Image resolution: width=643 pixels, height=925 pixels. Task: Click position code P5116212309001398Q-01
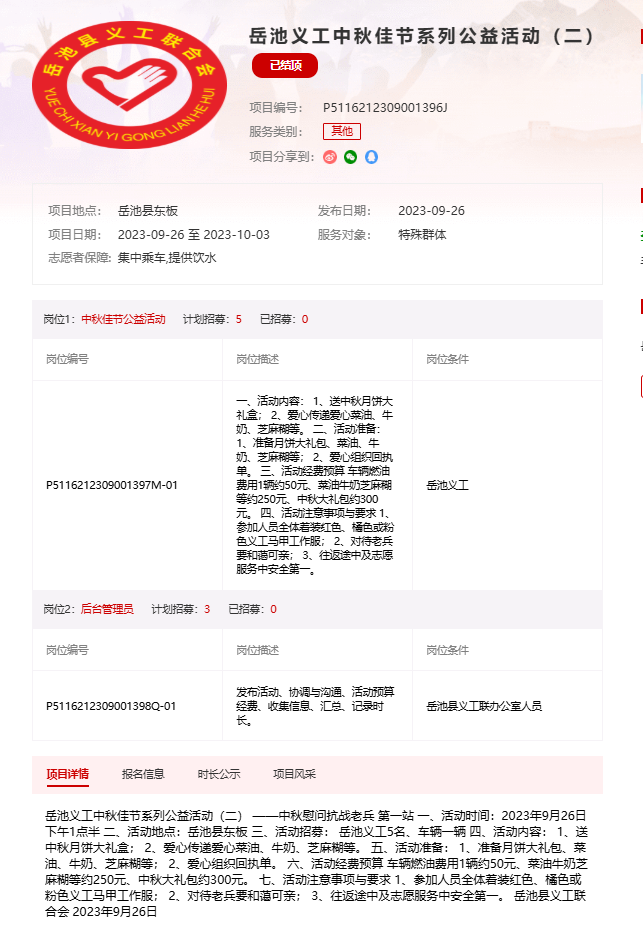(x=111, y=706)
